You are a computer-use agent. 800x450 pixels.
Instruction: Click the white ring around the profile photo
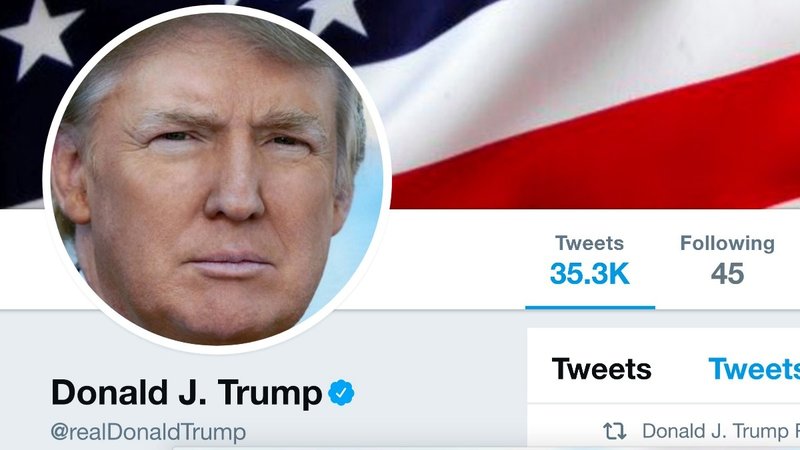point(217,349)
